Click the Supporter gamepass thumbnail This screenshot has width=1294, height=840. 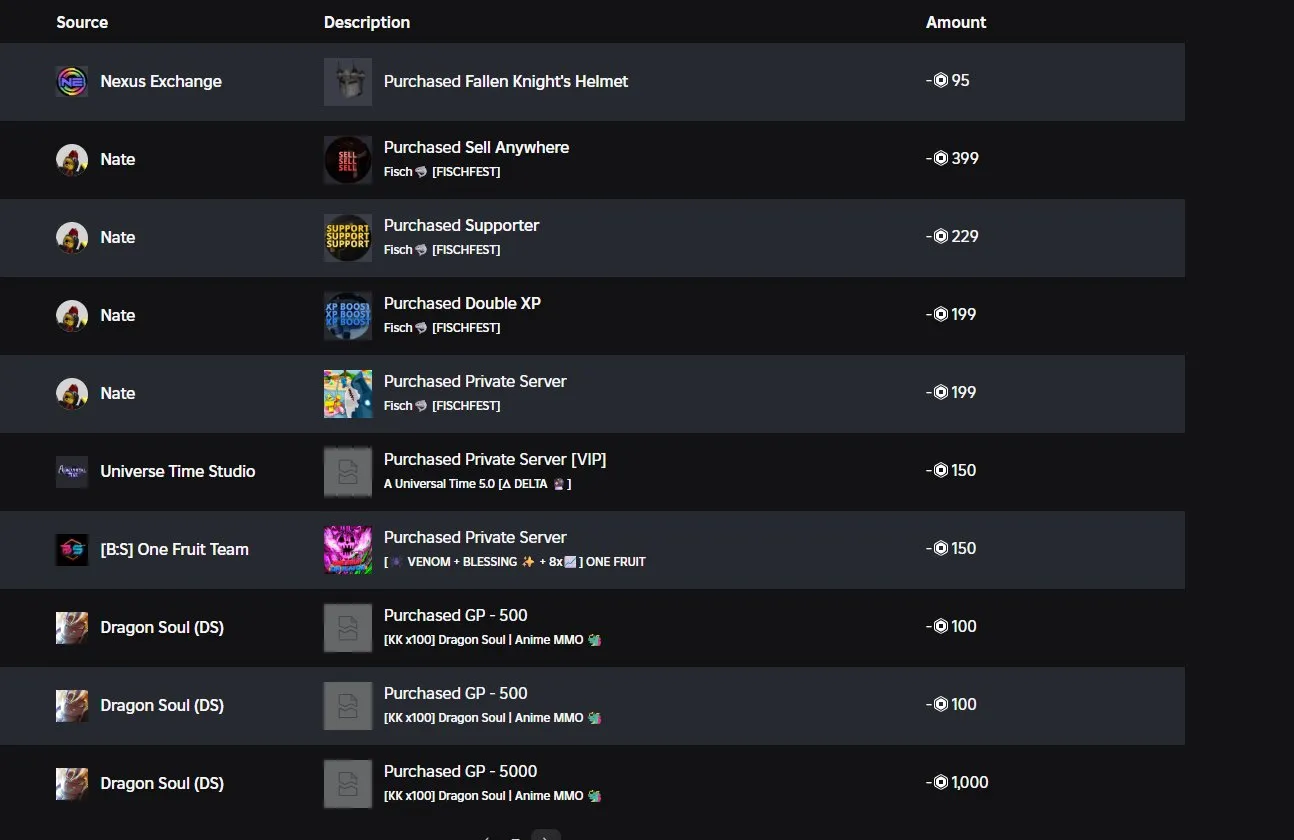[x=347, y=237]
